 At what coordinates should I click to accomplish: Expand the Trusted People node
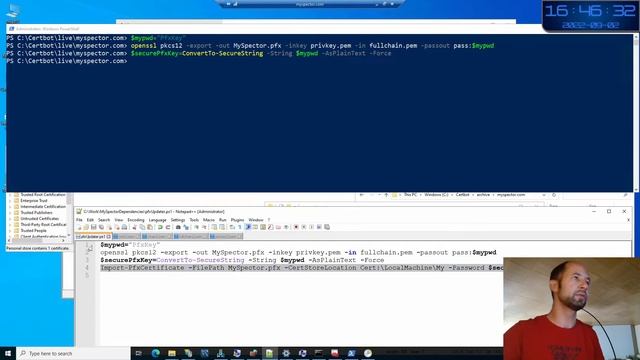click(10, 231)
